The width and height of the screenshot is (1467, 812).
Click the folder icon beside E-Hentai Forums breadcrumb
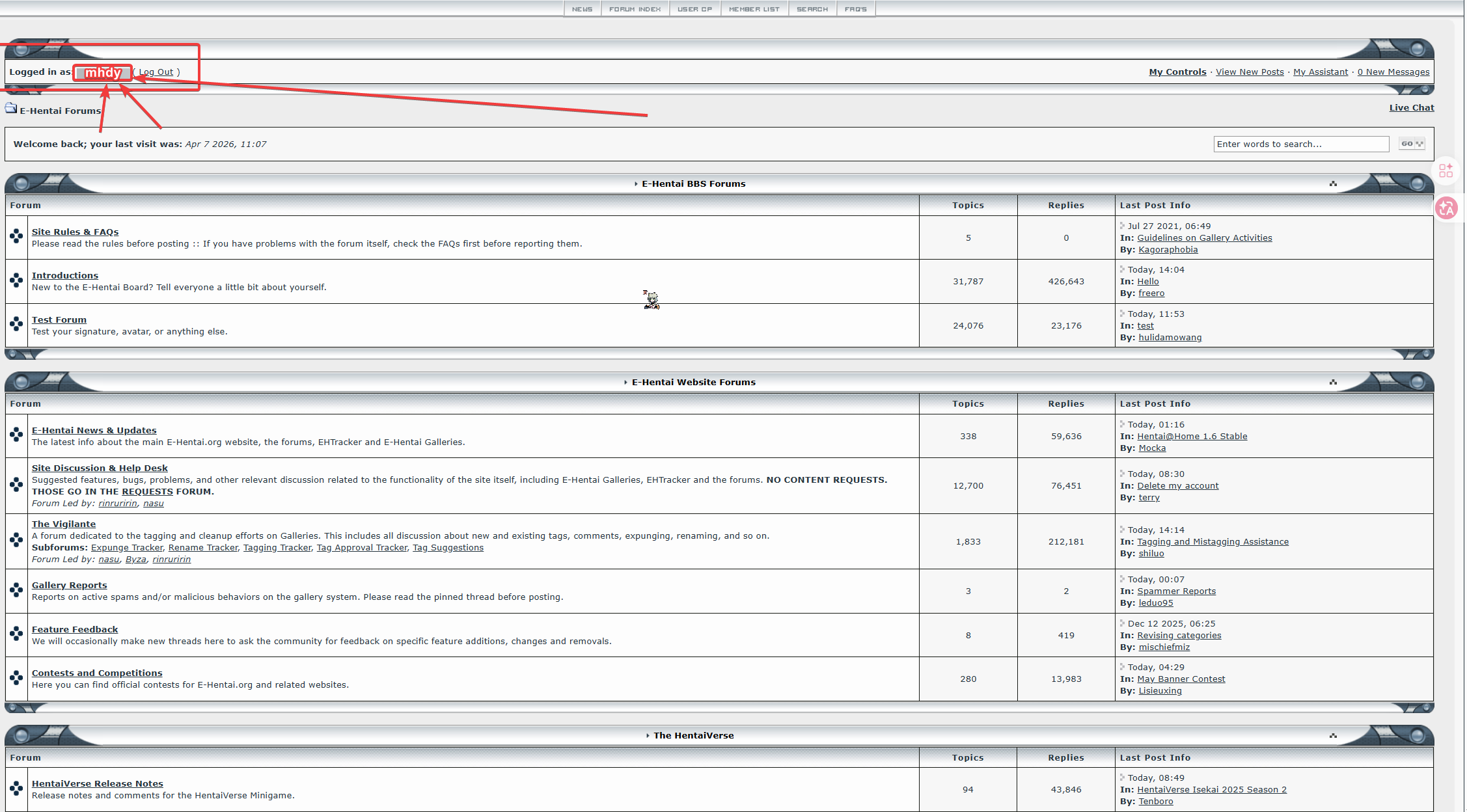tap(11, 108)
